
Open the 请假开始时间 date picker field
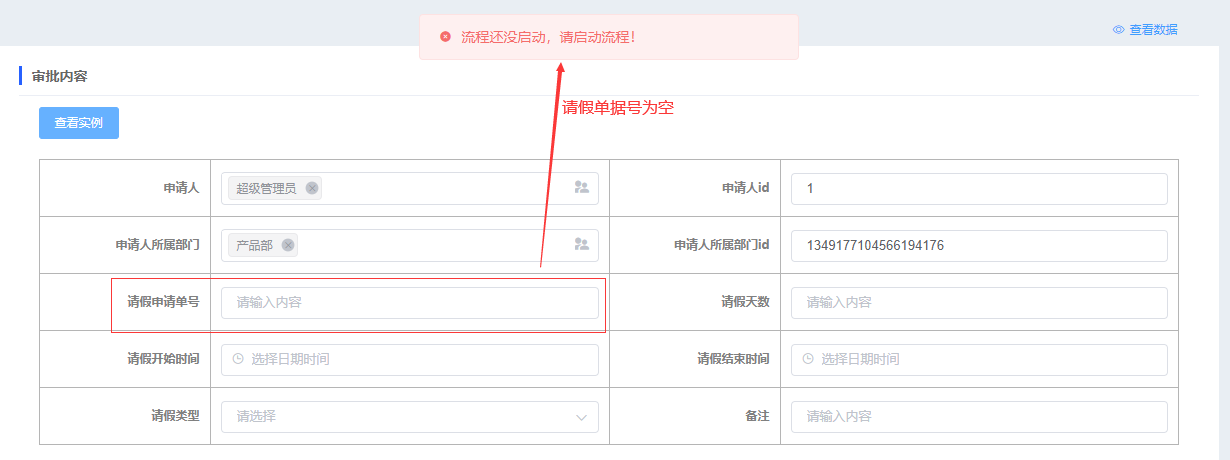410,359
